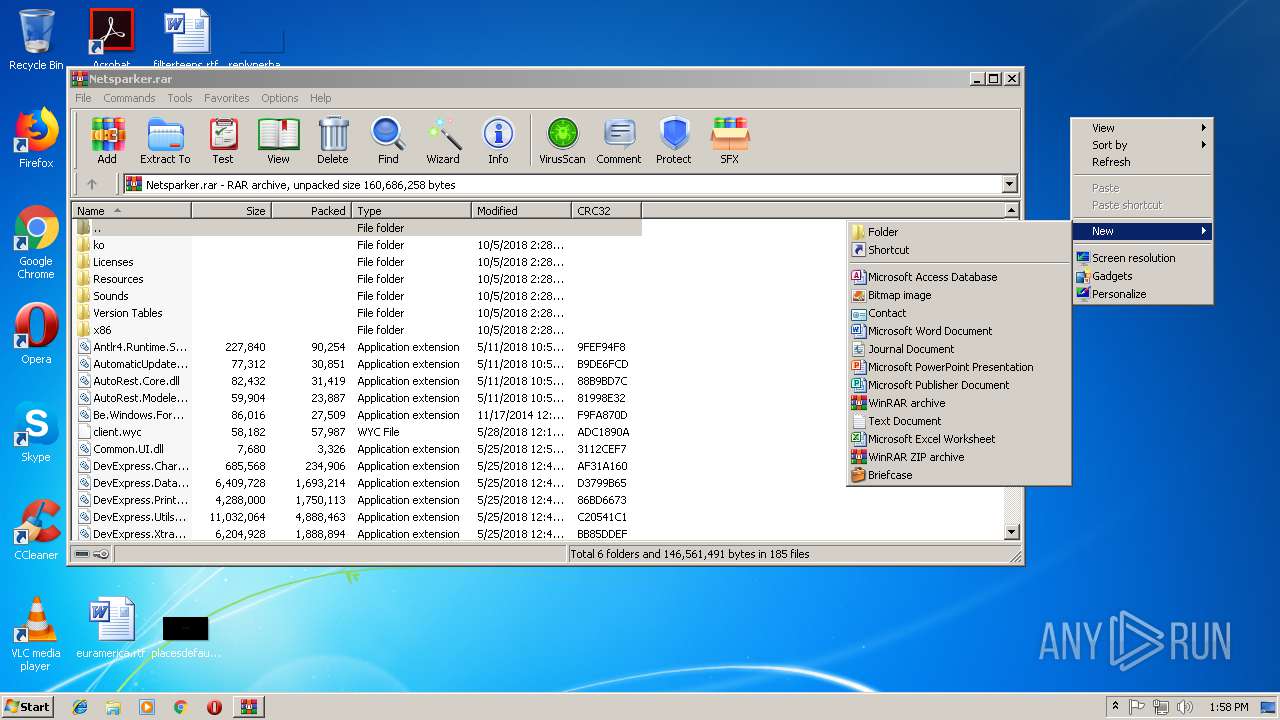Viewport: 1280px width, 720px height.
Task: Open the Help menu
Action: [x=320, y=98]
